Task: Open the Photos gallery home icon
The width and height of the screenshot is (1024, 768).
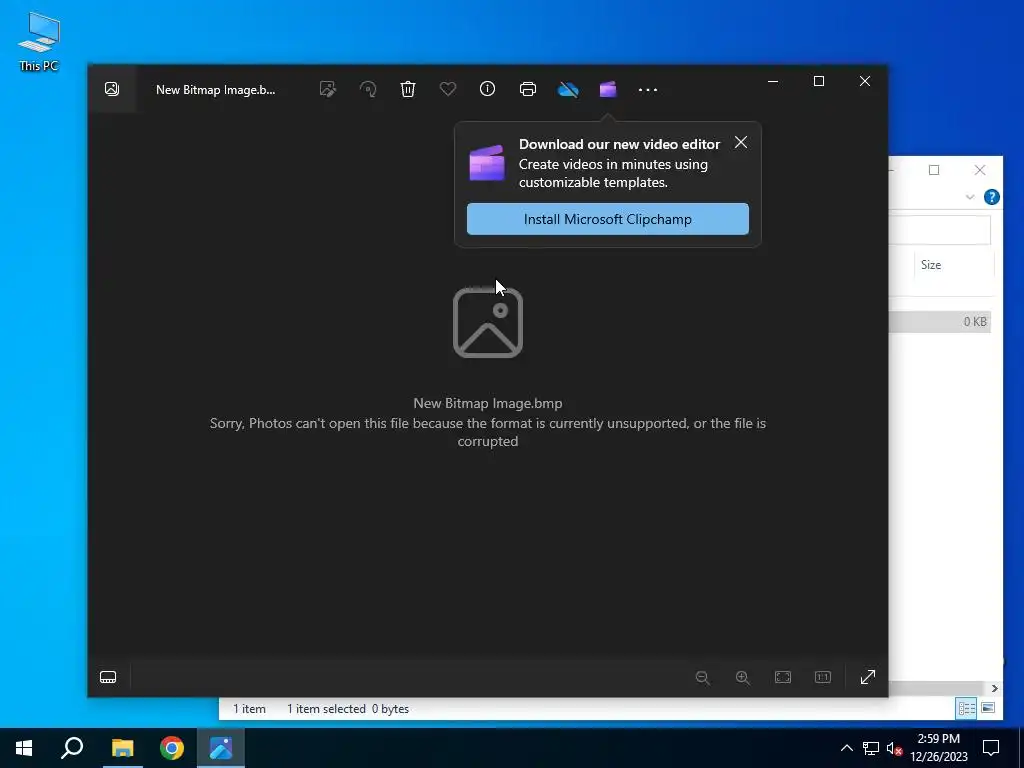Action: (112, 89)
